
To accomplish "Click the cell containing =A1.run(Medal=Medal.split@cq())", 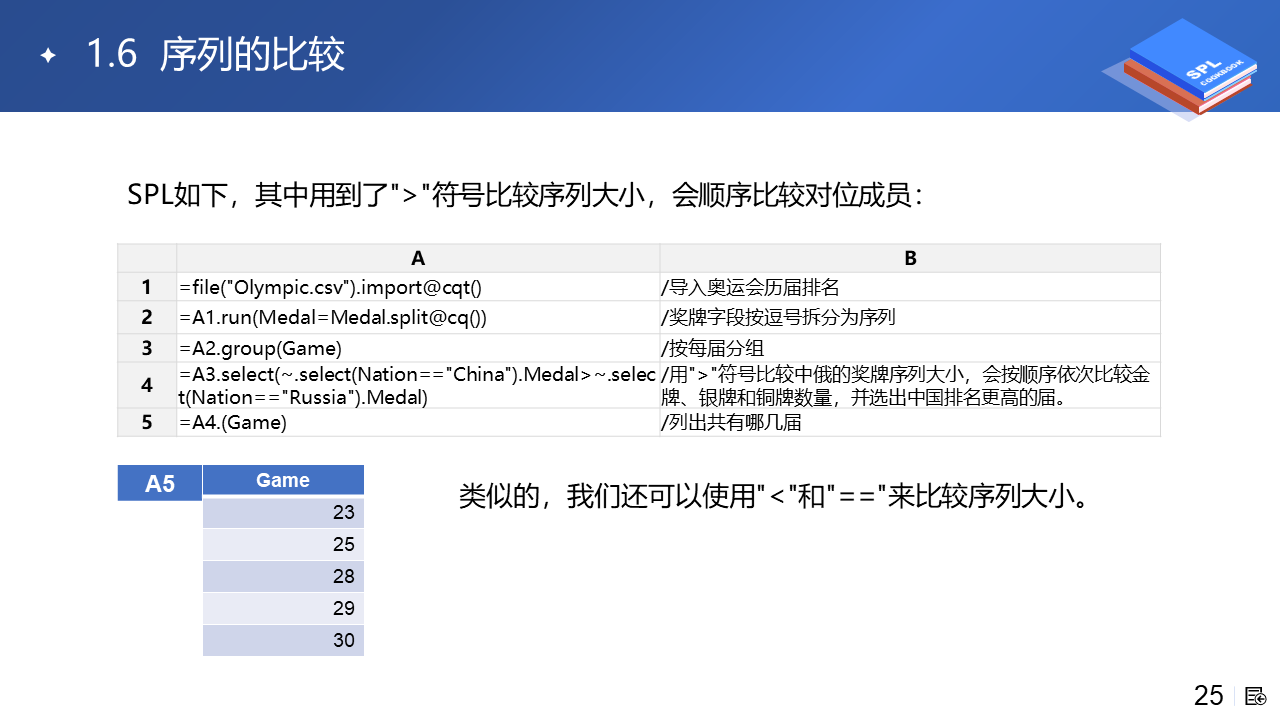I will tap(418, 318).
